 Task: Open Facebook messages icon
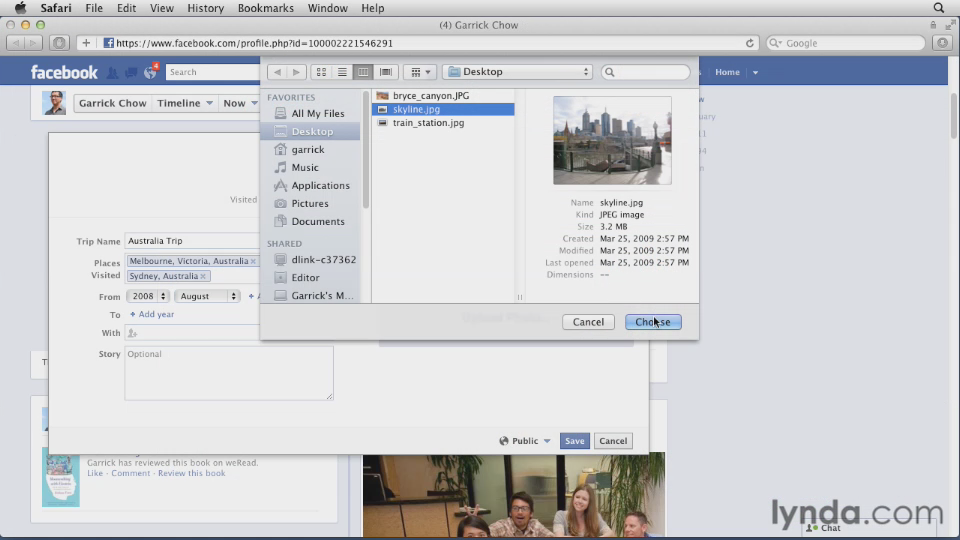pyautogui.click(x=131, y=73)
